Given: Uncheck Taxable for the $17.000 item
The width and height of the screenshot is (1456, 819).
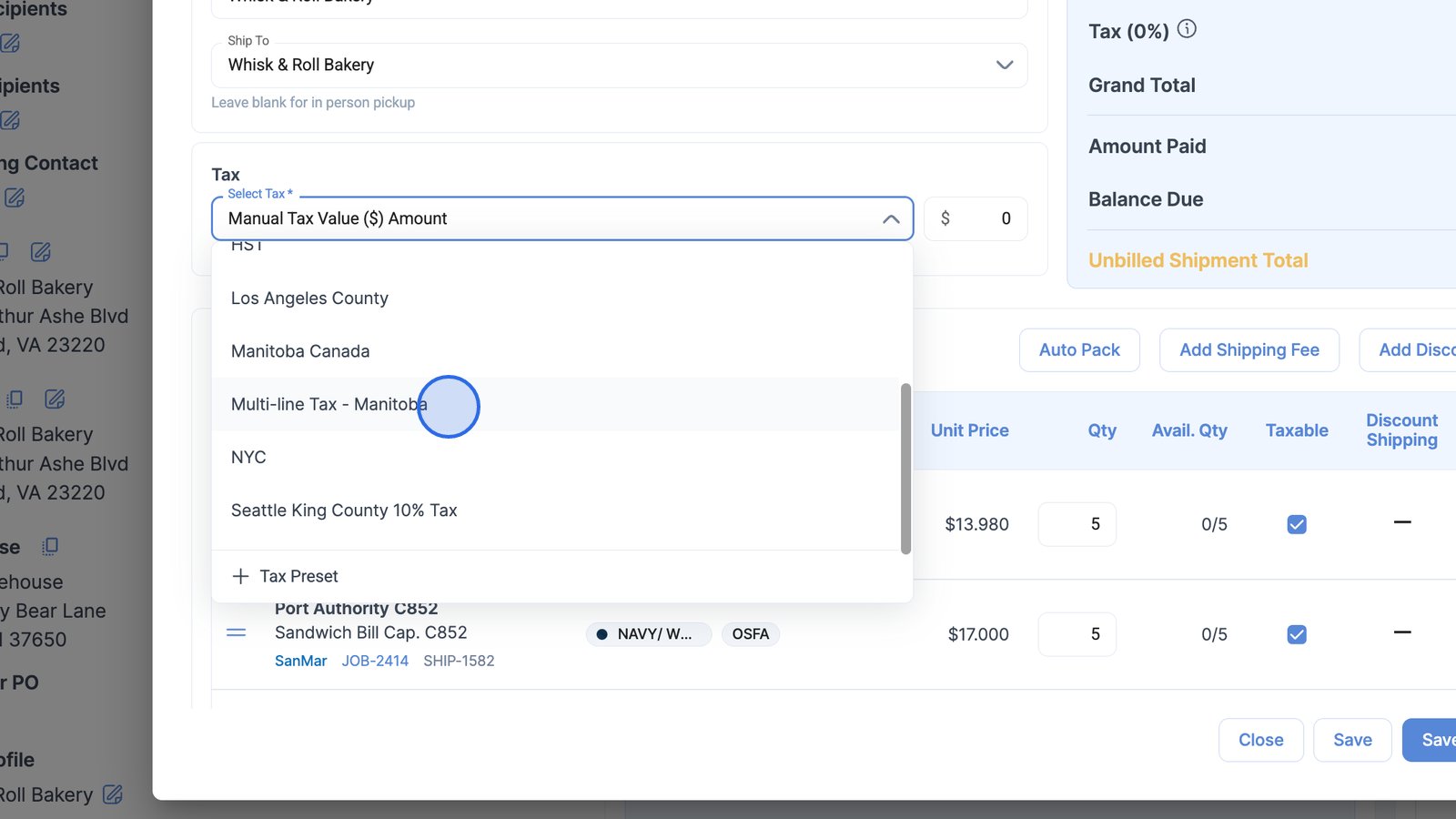Looking at the screenshot, I should click(1297, 634).
